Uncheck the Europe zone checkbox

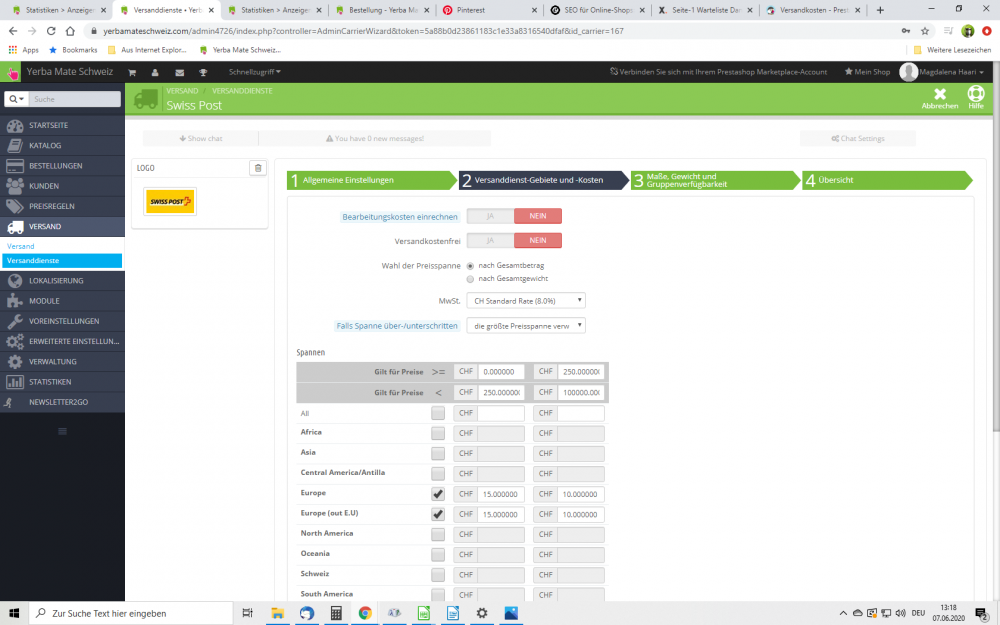pyautogui.click(x=438, y=494)
